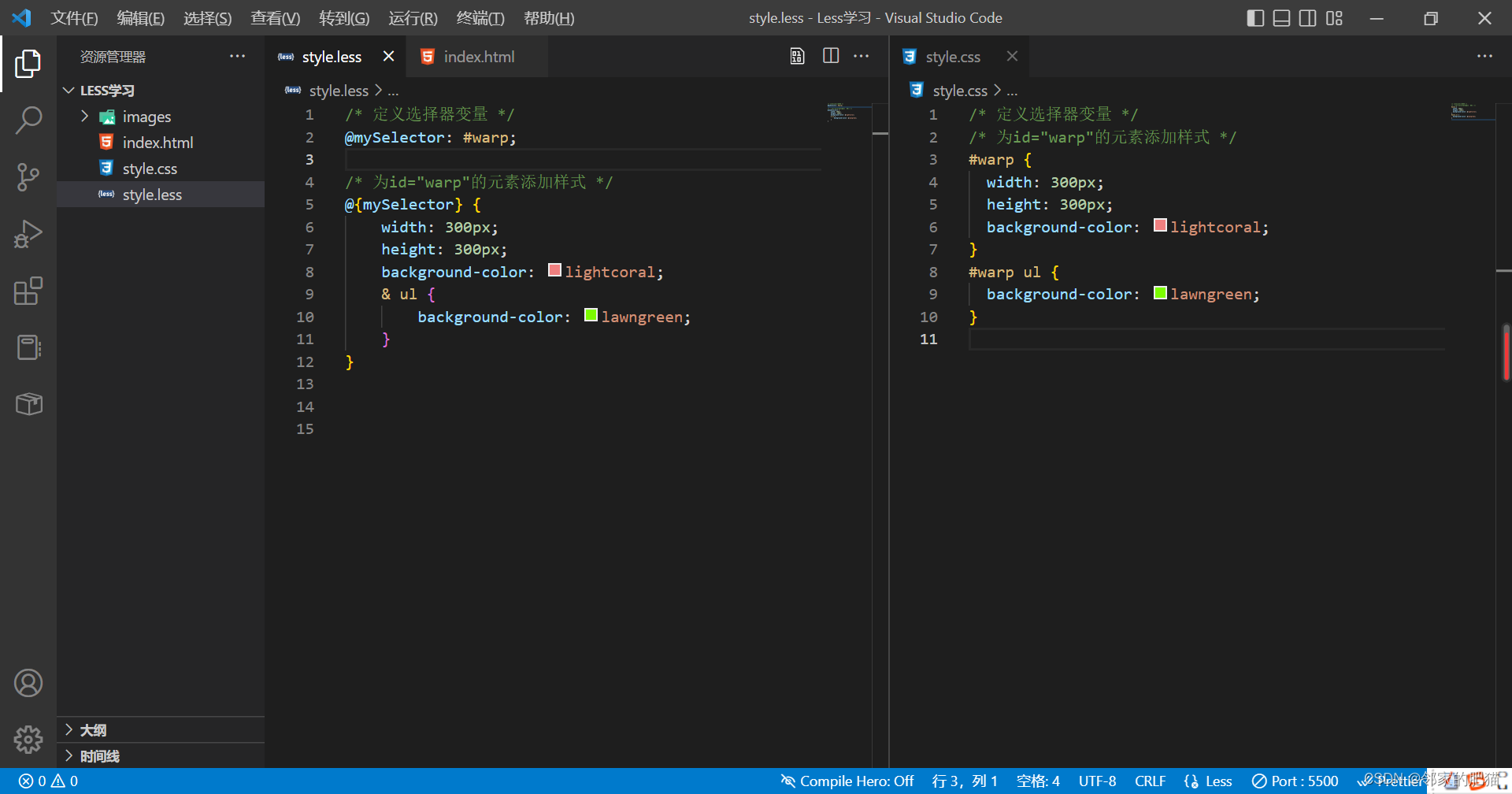Open the package box icon view in activity bar
Viewport: 1512px width, 794px height.
(28, 404)
